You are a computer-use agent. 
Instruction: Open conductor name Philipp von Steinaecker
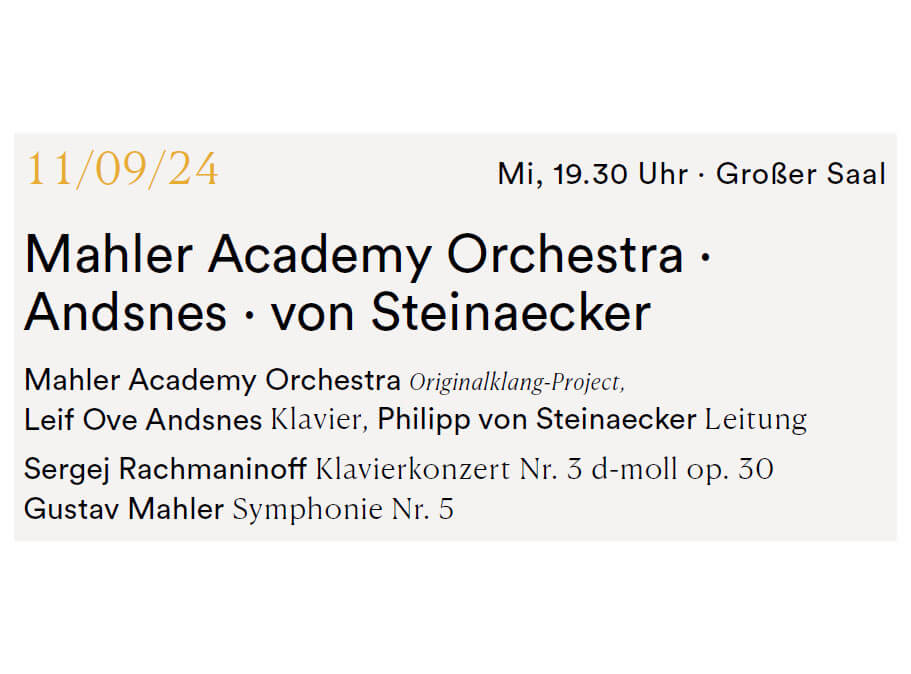click(x=536, y=420)
